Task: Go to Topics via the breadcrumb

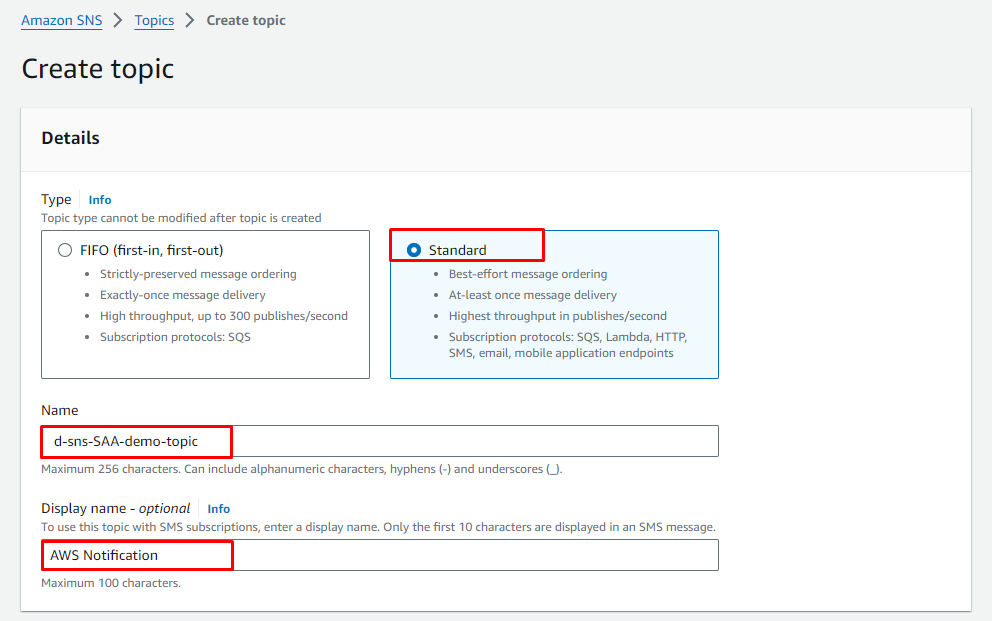Action: coord(154,20)
